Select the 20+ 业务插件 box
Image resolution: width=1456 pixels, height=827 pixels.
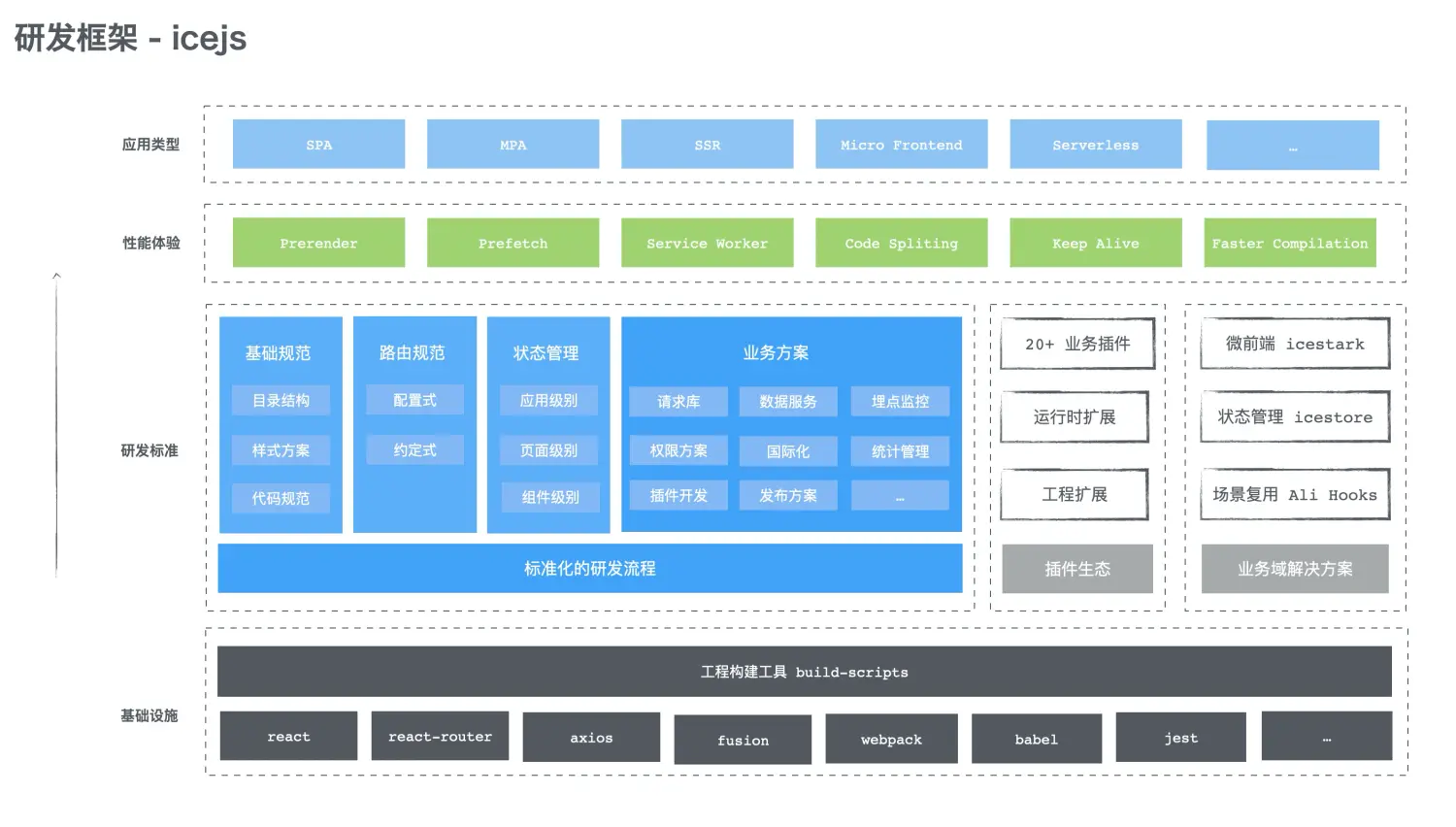[1077, 344]
